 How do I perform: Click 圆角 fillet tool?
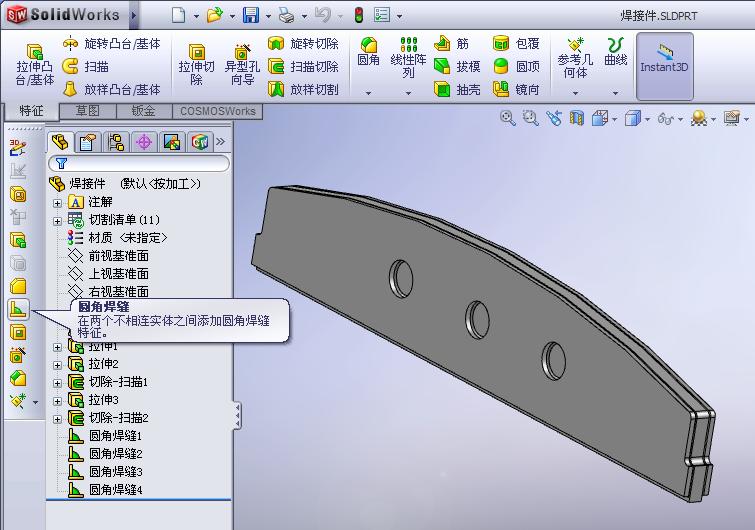tap(368, 52)
